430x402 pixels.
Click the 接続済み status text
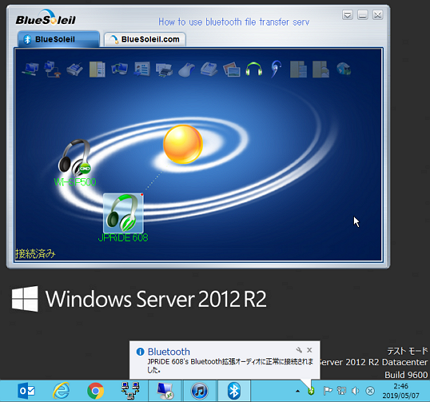[x=36, y=254]
